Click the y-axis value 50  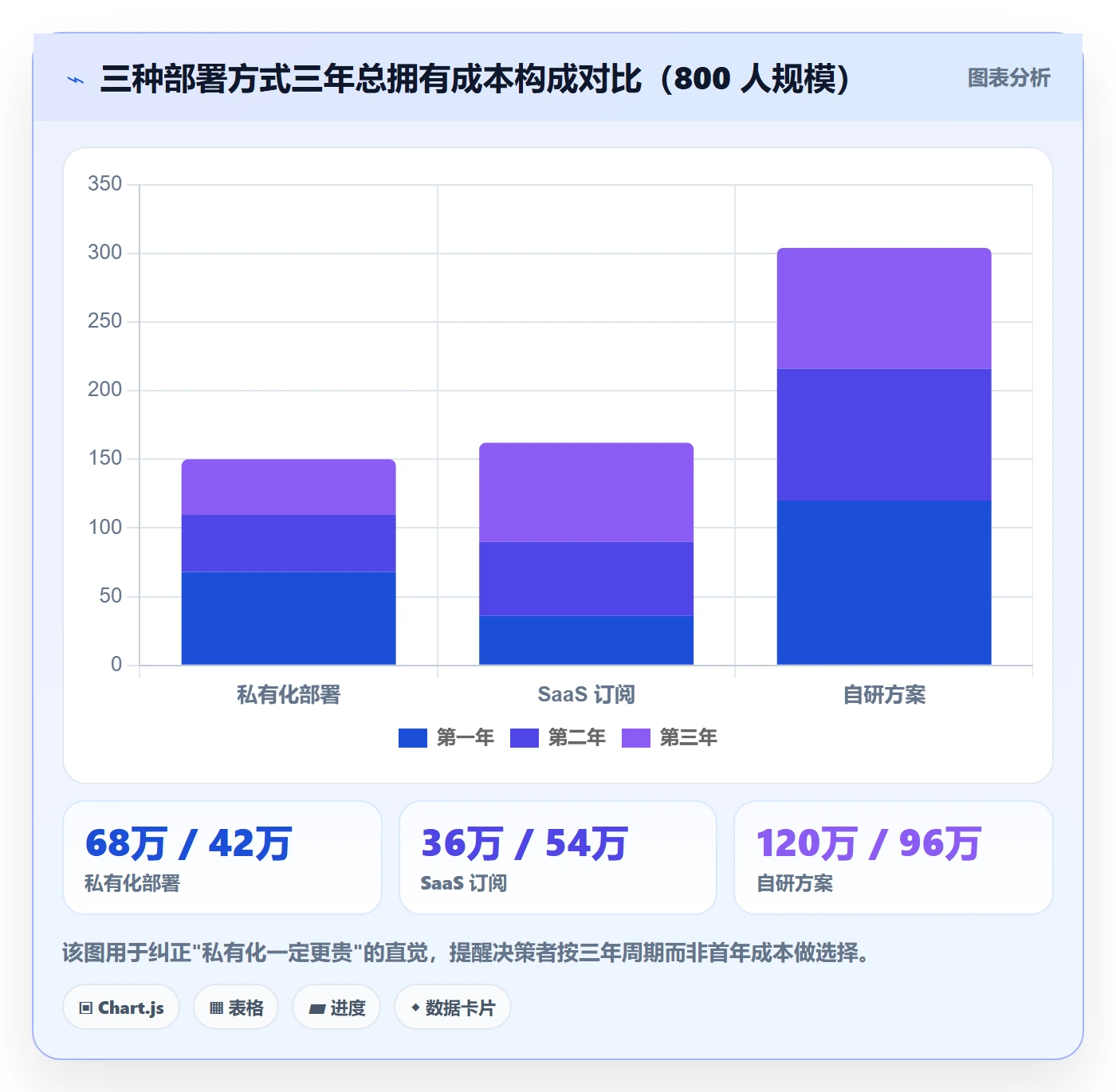[111, 595]
